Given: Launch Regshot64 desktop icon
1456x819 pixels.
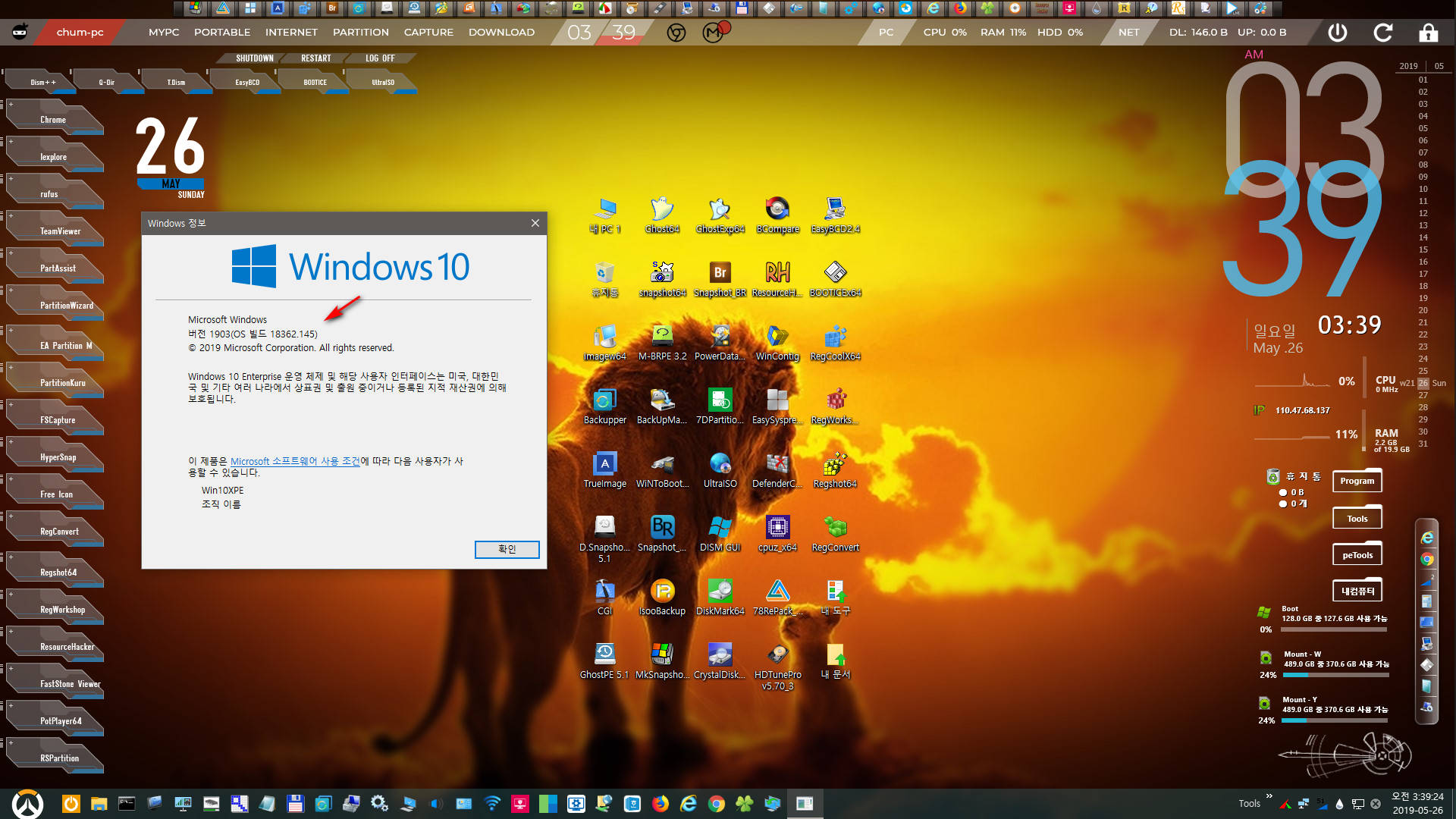Looking at the screenshot, I should (835, 469).
